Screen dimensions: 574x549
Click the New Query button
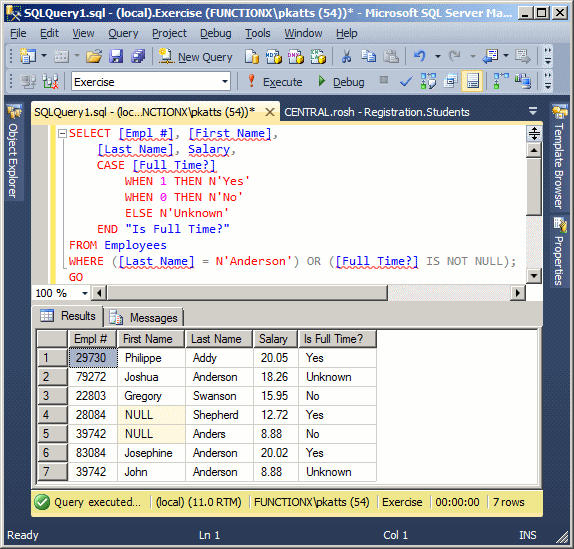[x=195, y=57]
